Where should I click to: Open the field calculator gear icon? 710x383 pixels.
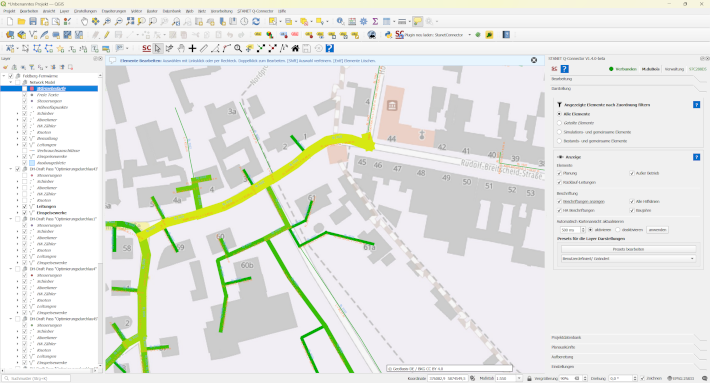364,21
